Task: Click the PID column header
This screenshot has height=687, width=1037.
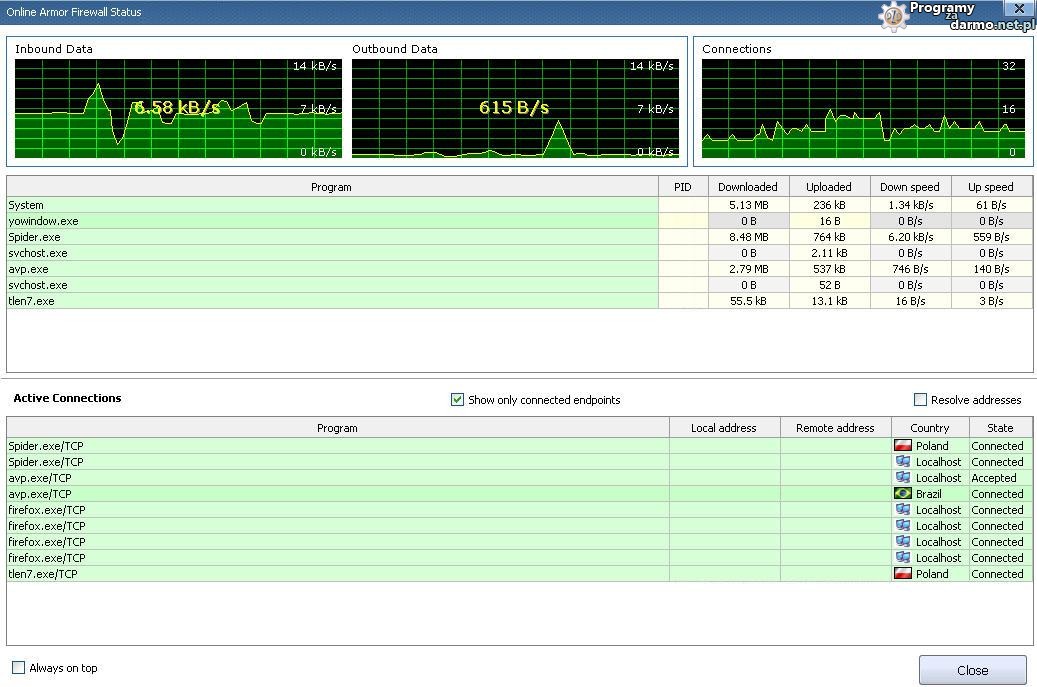Action: click(x=682, y=187)
